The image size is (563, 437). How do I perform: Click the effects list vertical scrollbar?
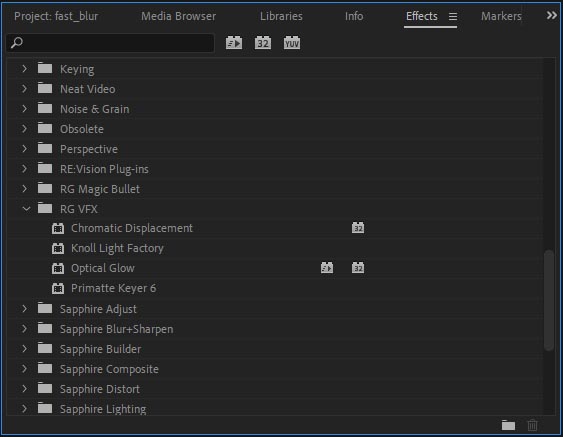click(x=549, y=300)
